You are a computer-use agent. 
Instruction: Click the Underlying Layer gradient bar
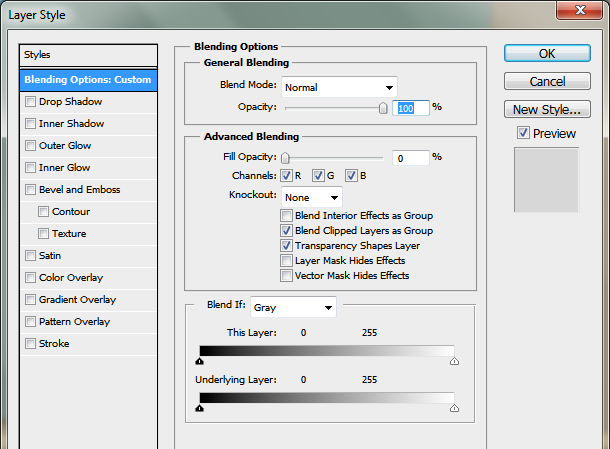pyautogui.click(x=327, y=398)
